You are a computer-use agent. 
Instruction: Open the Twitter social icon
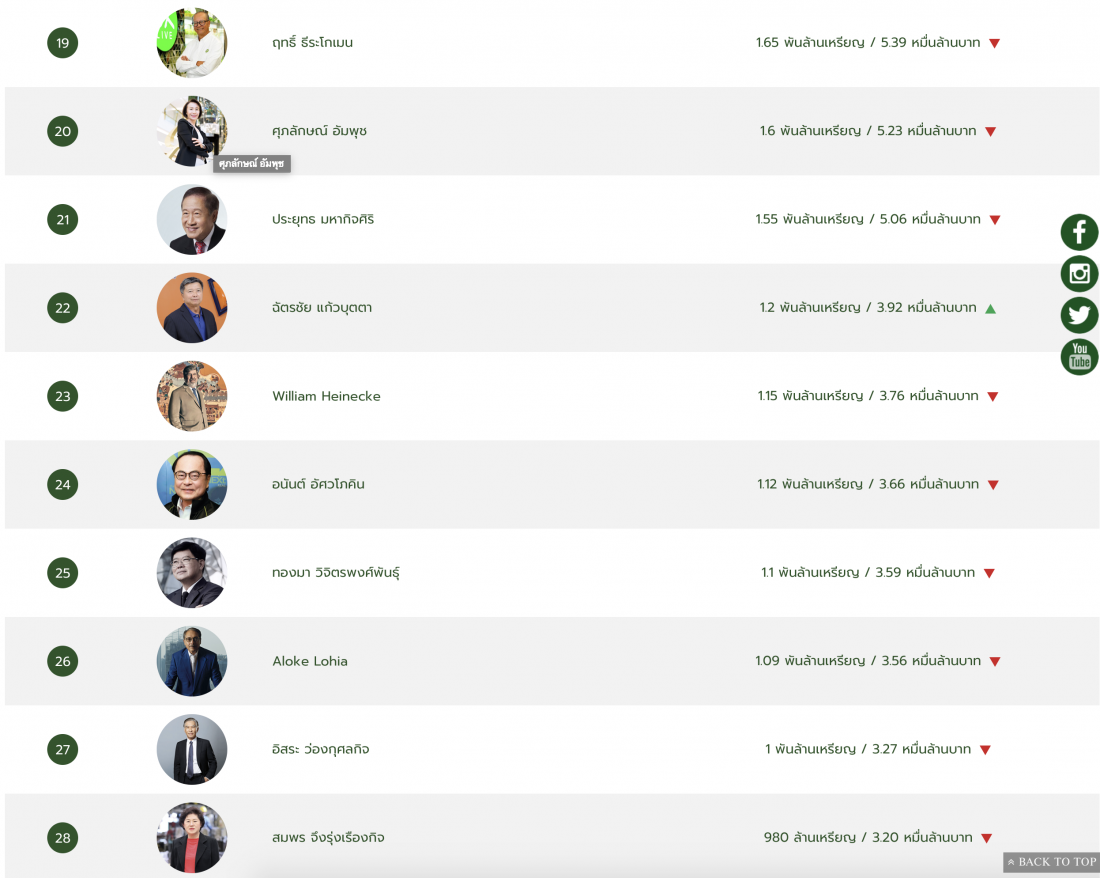click(x=1079, y=316)
